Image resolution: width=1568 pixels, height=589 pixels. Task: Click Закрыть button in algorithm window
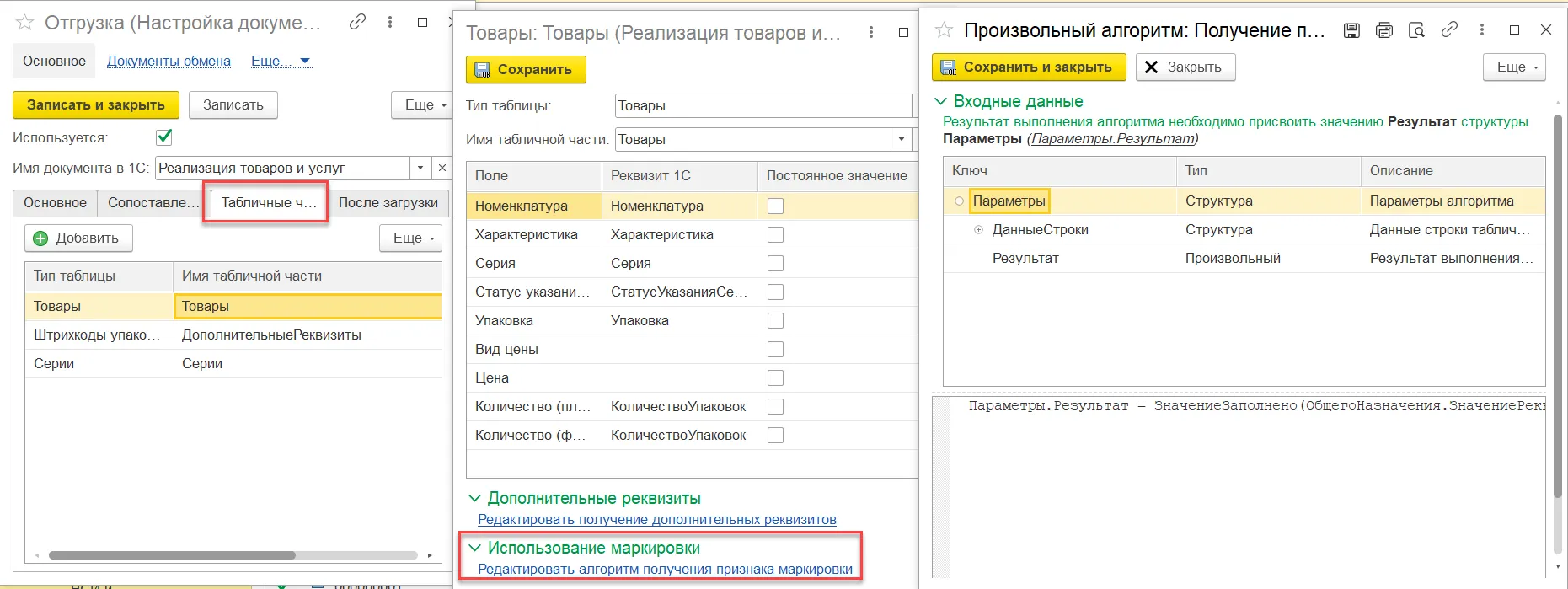(x=1185, y=67)
